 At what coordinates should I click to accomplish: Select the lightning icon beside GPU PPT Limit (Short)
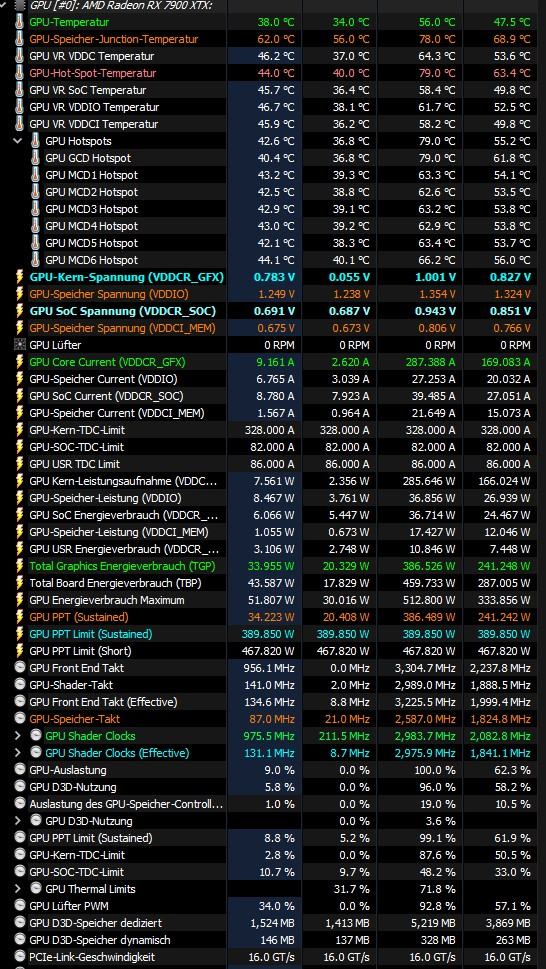pos(20,651)
